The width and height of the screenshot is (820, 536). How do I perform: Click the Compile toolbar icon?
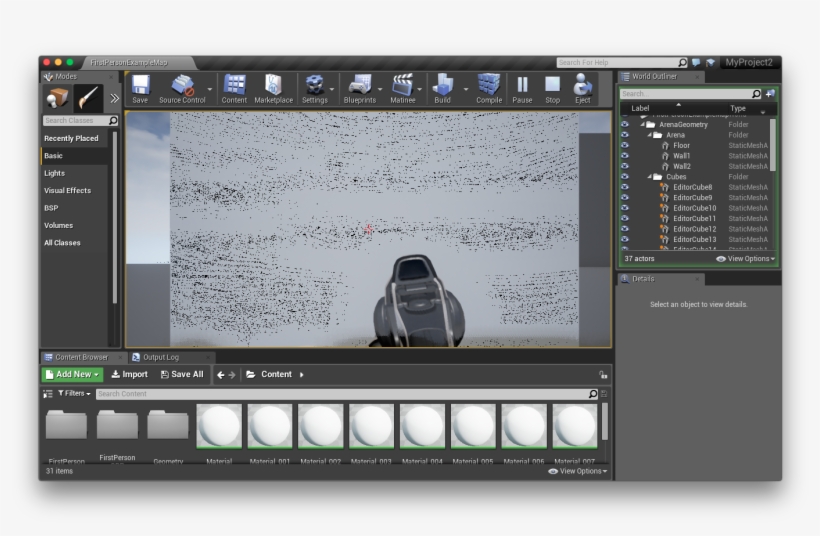(489, 88)
